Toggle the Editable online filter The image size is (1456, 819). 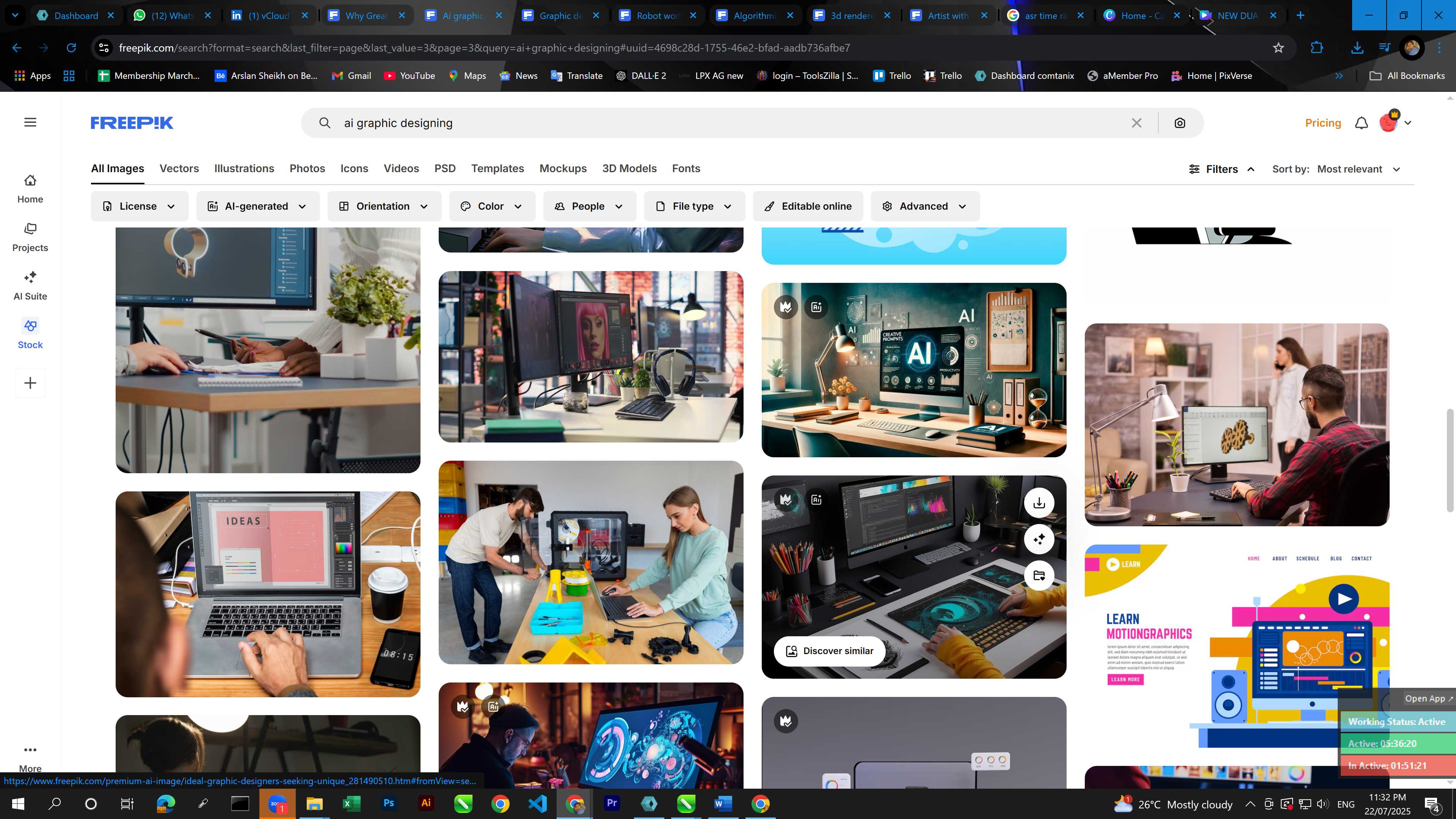coord(808,206)
